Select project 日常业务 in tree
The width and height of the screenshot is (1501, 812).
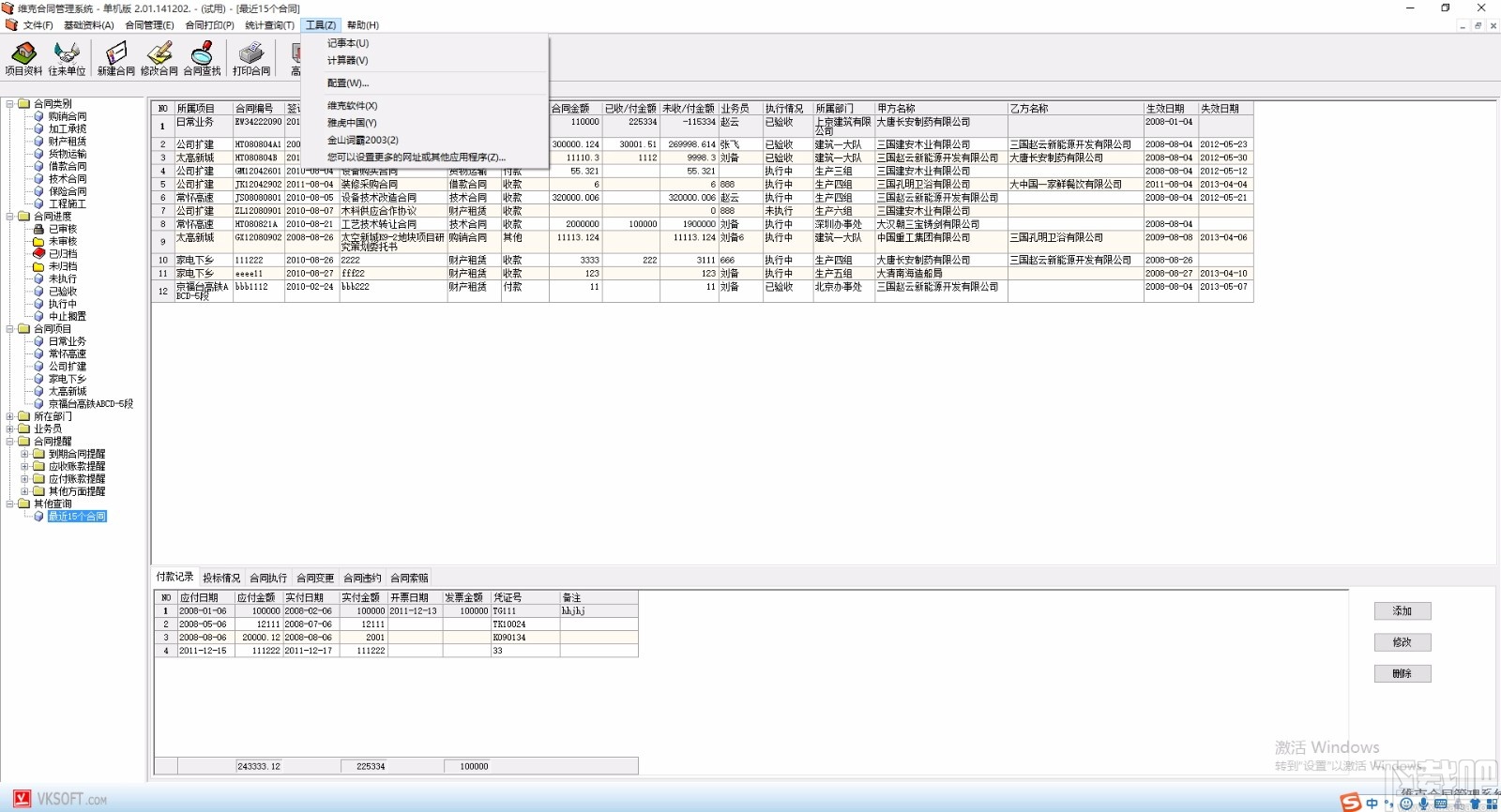pos(68,341)
